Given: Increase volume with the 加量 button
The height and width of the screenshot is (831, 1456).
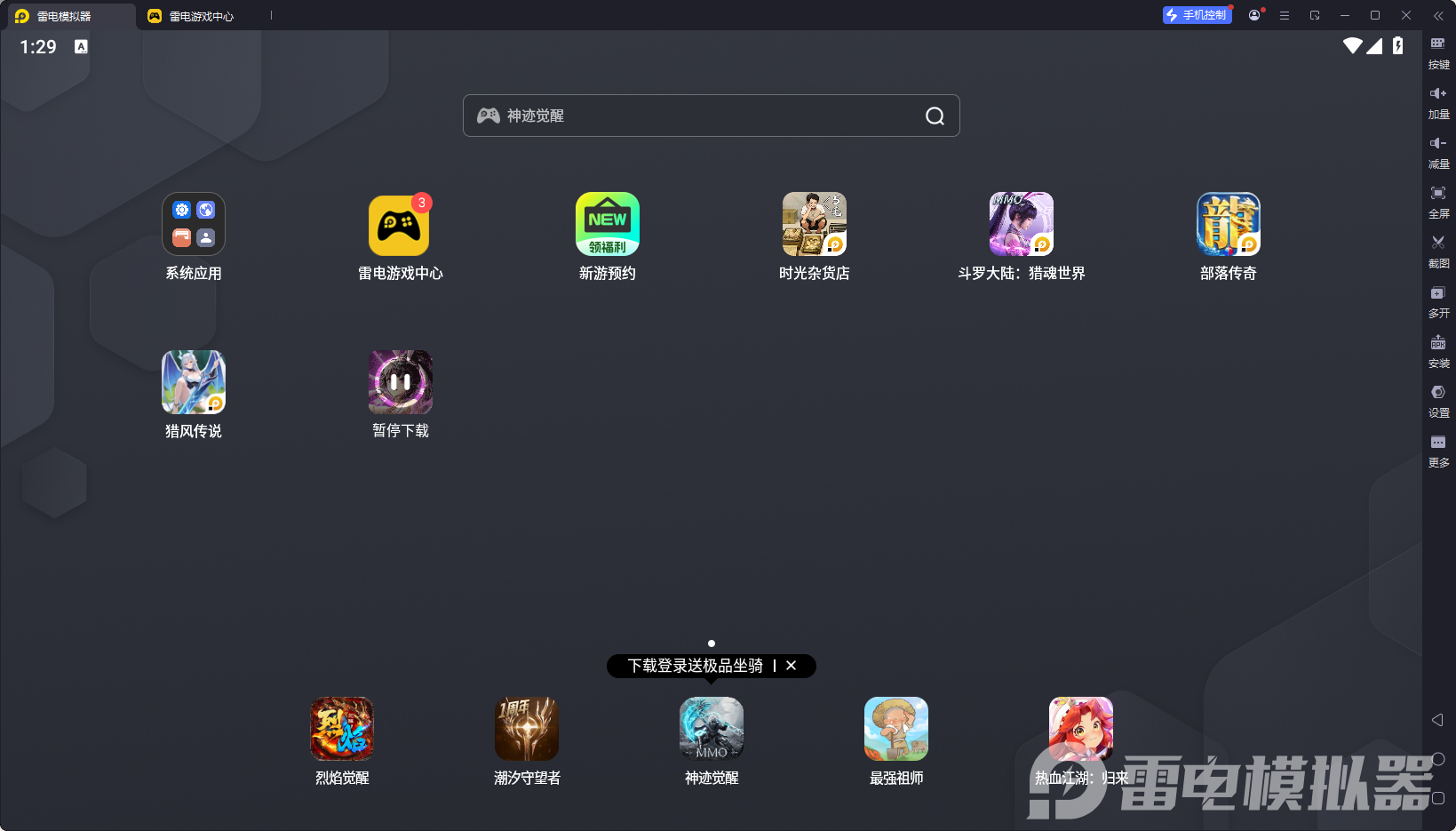Looking at the screenshot, I should tap(1438, 102).
